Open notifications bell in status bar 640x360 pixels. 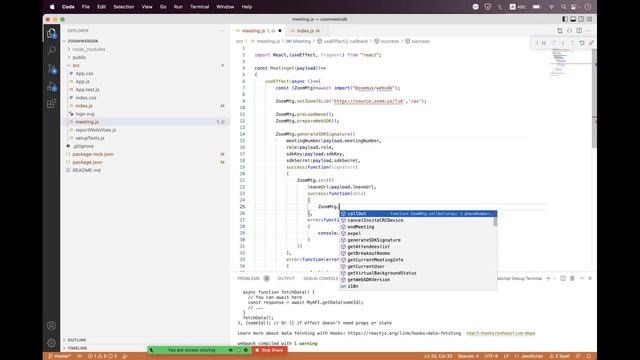point(589,356)
